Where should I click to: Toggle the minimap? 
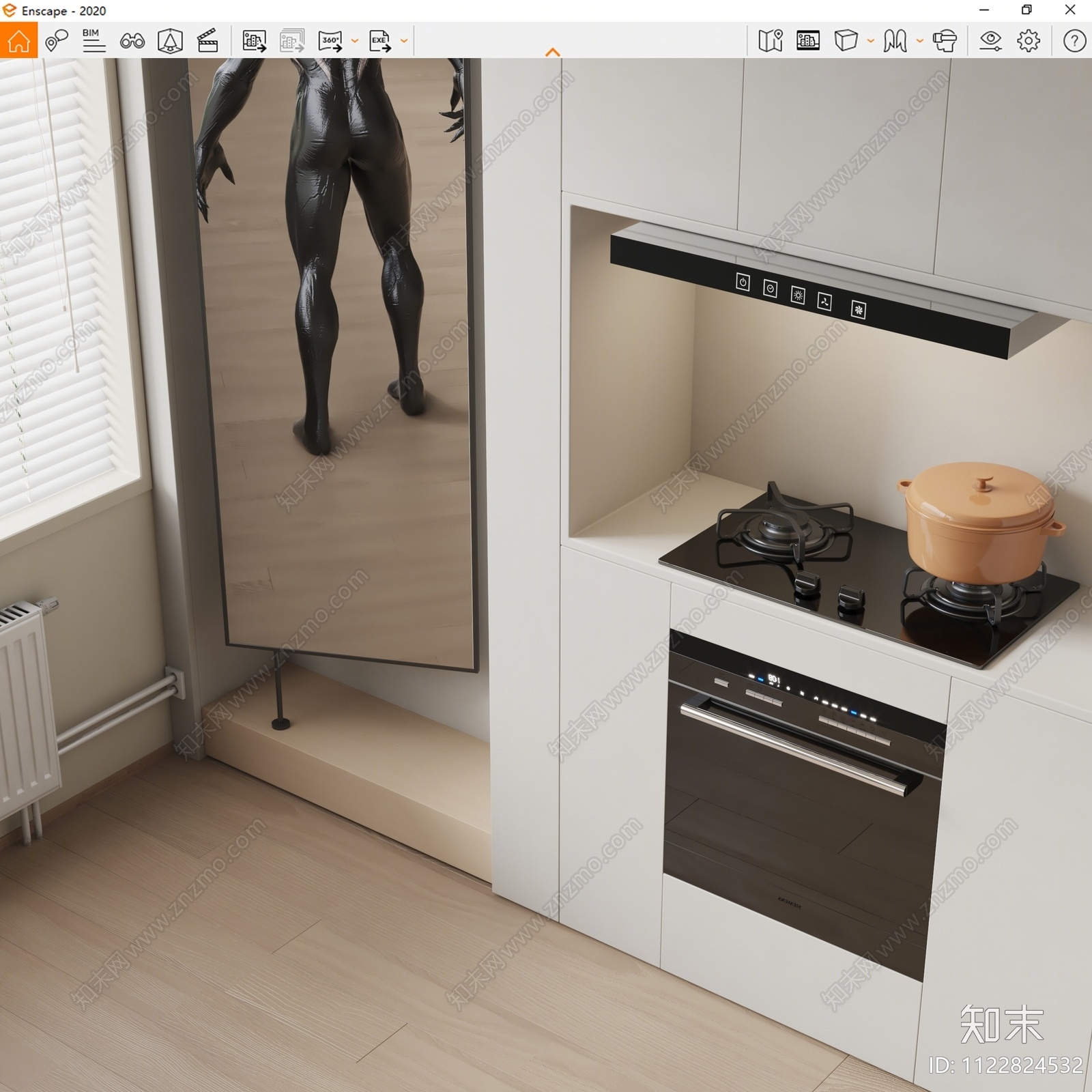pyautogui.click(x=771, y=41)
